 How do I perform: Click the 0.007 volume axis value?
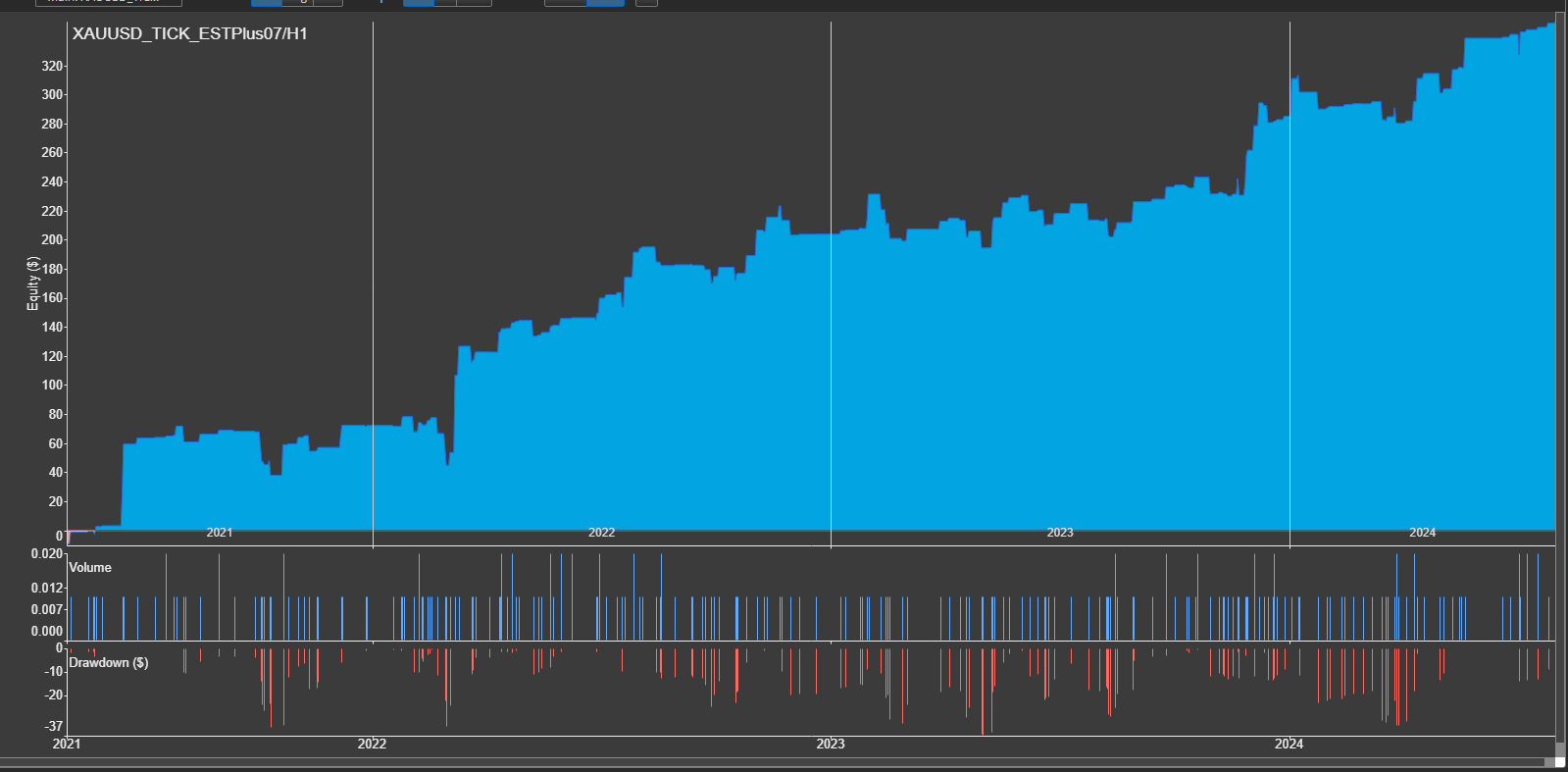click(47, 609)
